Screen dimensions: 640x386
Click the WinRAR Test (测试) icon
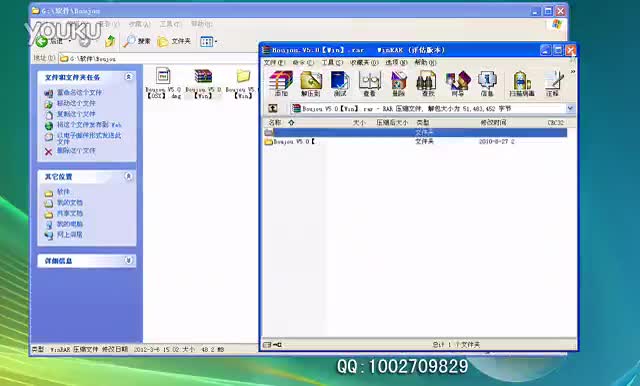tap(340, 83)
